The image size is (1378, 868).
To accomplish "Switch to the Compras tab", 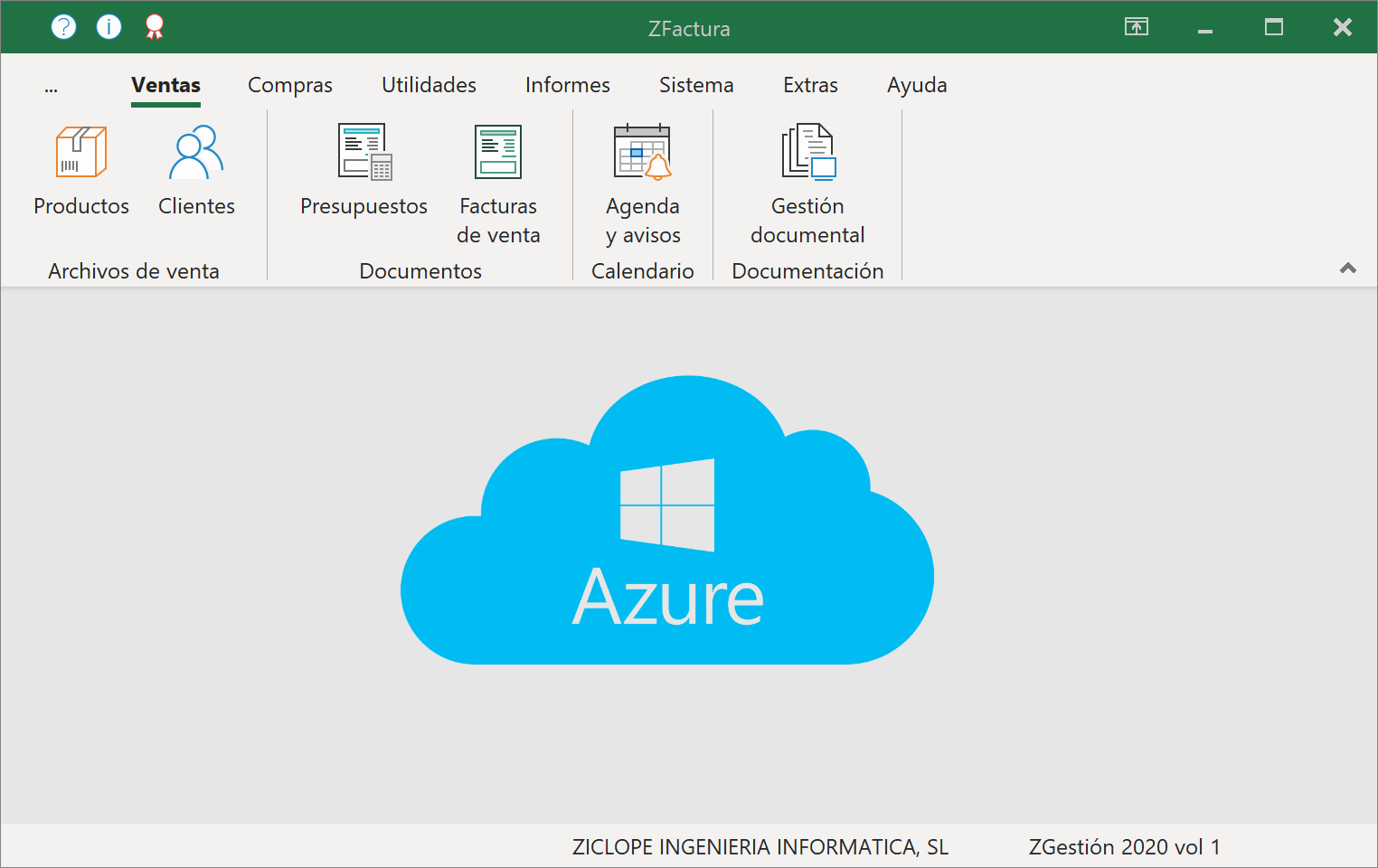I will click(290, 85).
